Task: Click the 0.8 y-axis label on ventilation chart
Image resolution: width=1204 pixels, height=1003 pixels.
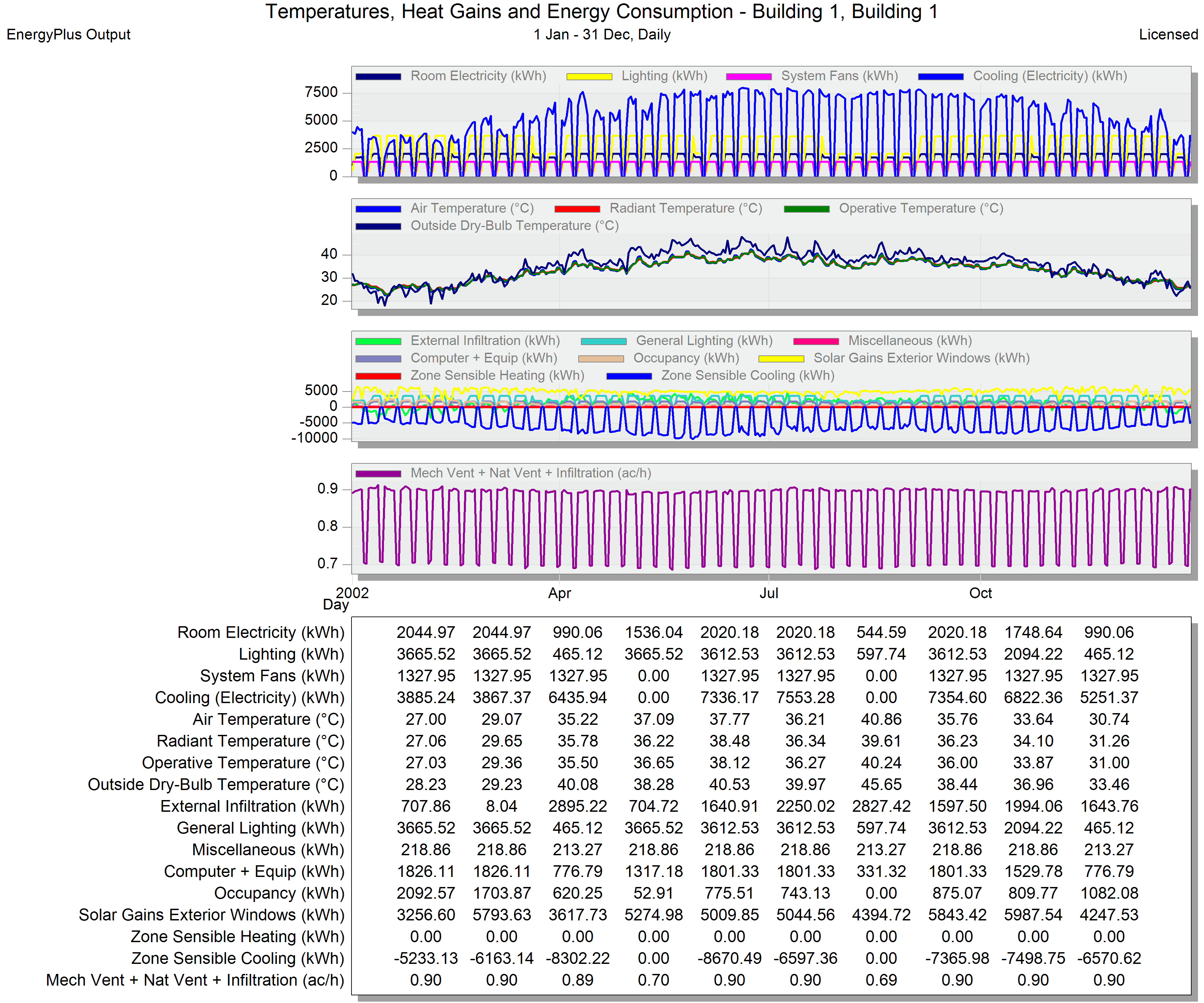Action: point(327,526)
